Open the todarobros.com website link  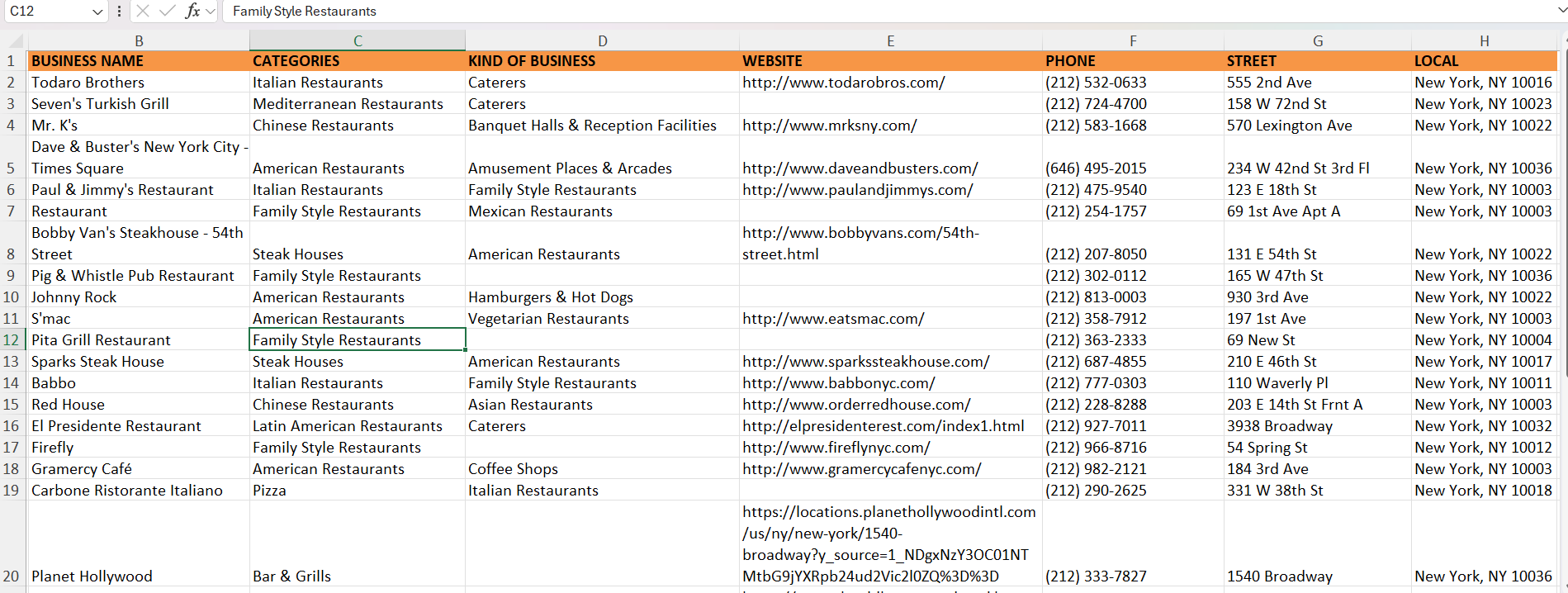[843, 82]
